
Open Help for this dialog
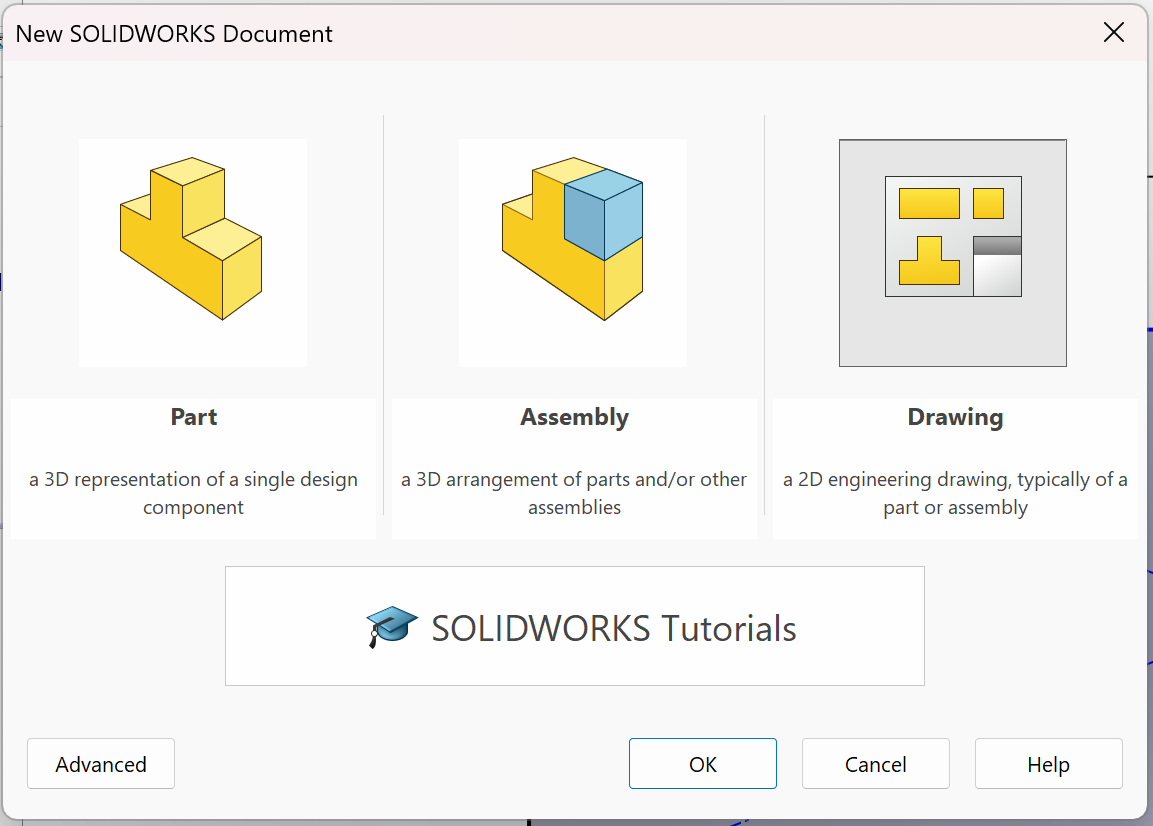pyautogui.click(x=1048, y=764)
